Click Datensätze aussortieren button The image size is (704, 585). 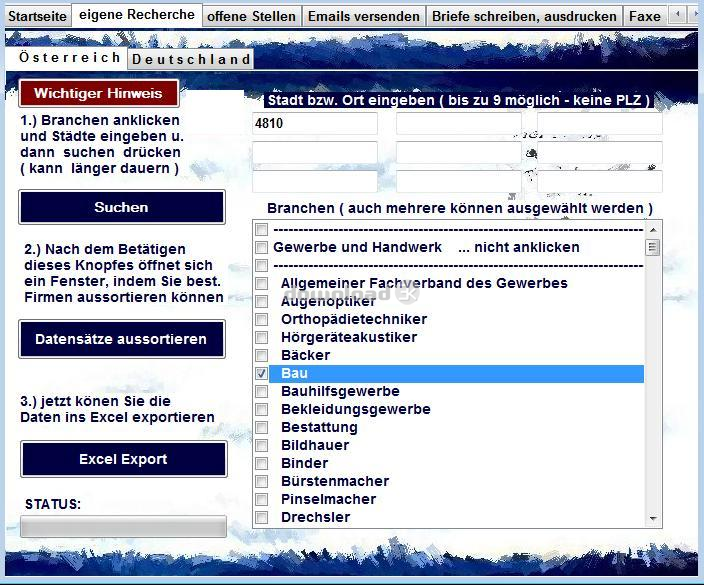click(122, 339)
